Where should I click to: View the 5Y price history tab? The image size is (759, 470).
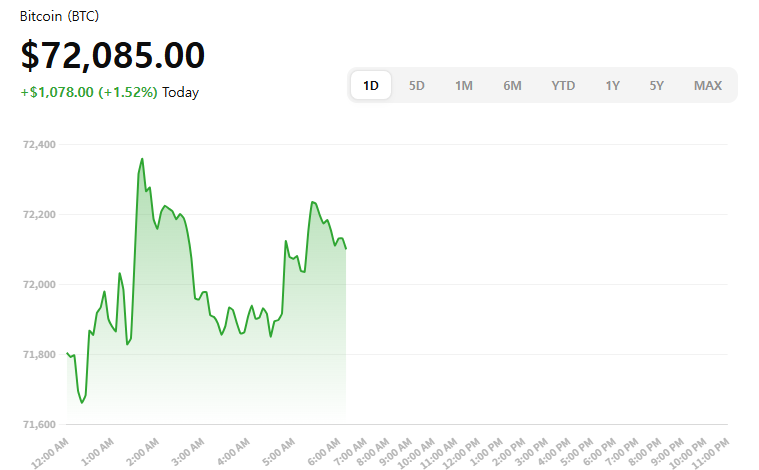[x=656, y=86]
